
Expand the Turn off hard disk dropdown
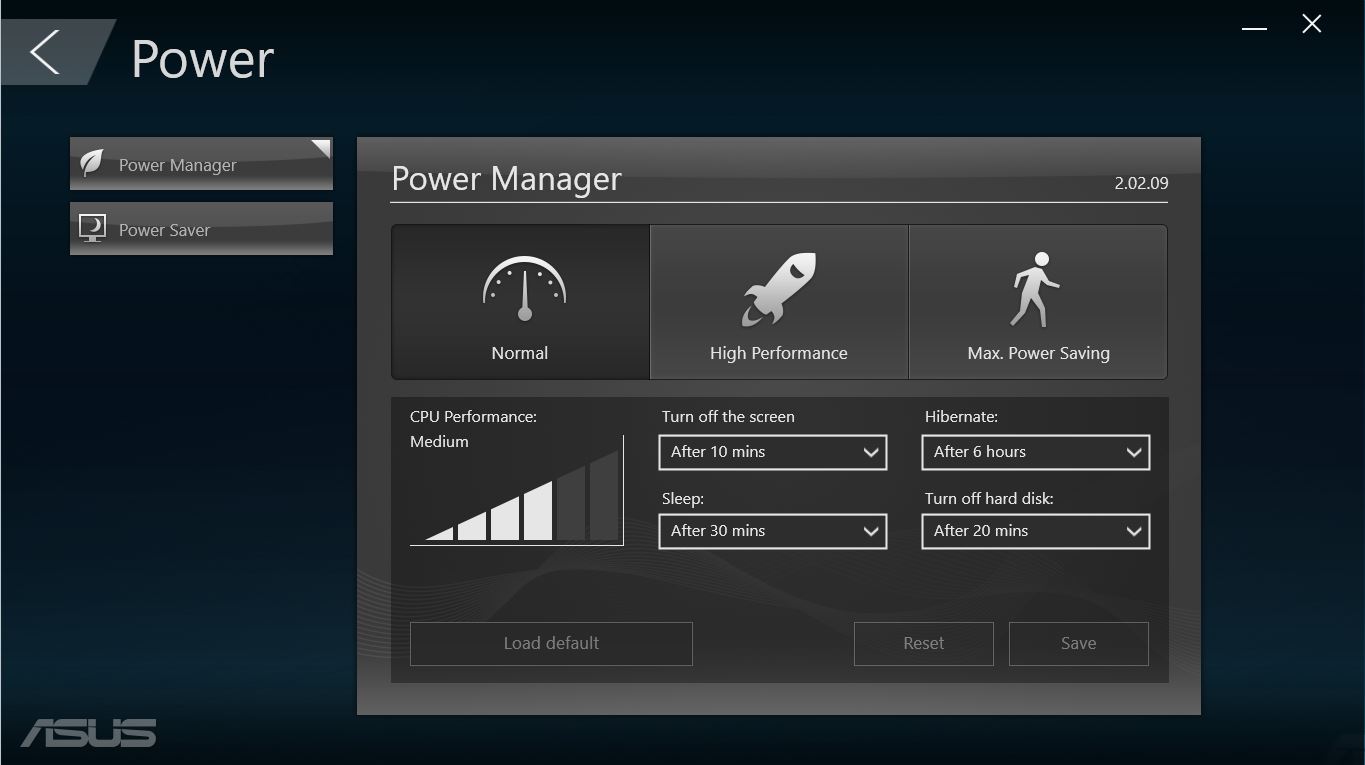pyautogui.click(x=1035, y=531)
